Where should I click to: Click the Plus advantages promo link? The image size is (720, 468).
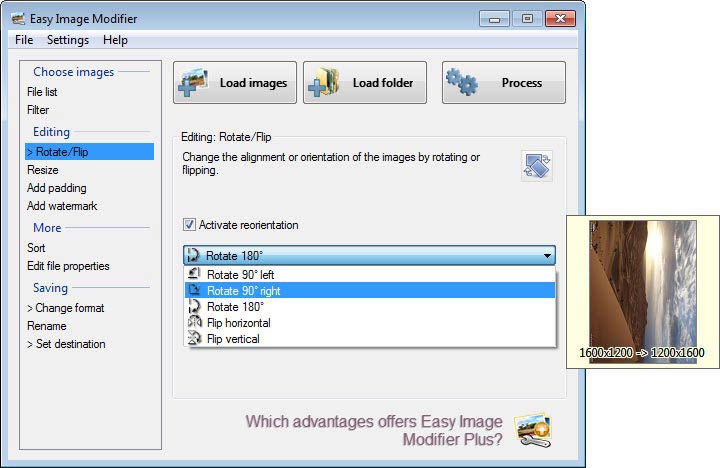(375, 430)
